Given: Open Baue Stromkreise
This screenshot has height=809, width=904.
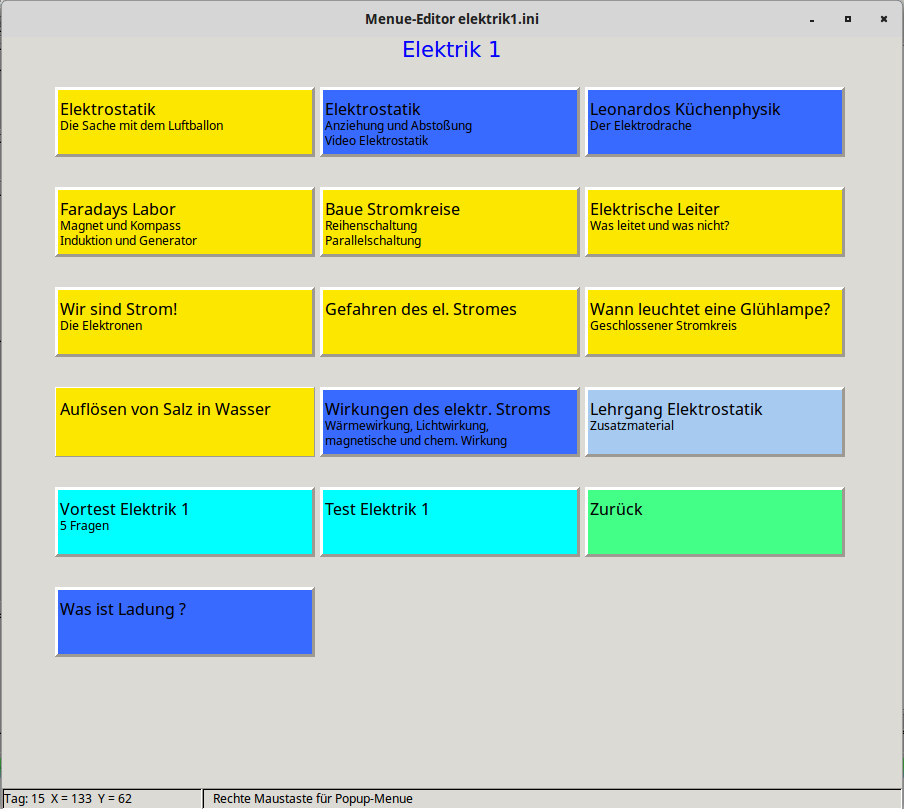Looking at the screenshot, I should point(449,221).
